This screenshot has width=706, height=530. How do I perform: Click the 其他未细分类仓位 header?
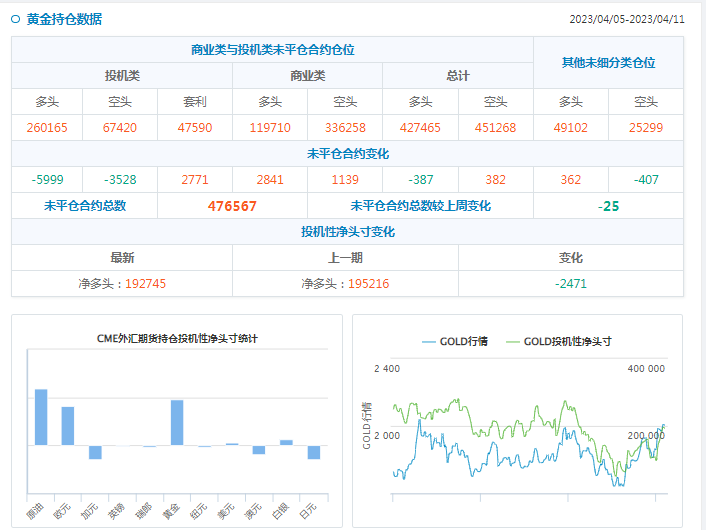click(608, 63)
